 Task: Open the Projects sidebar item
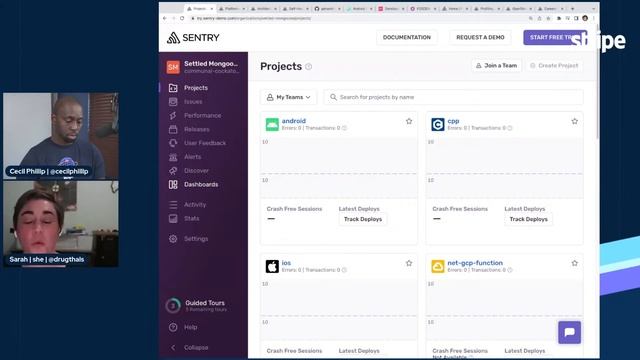point(196,88)
